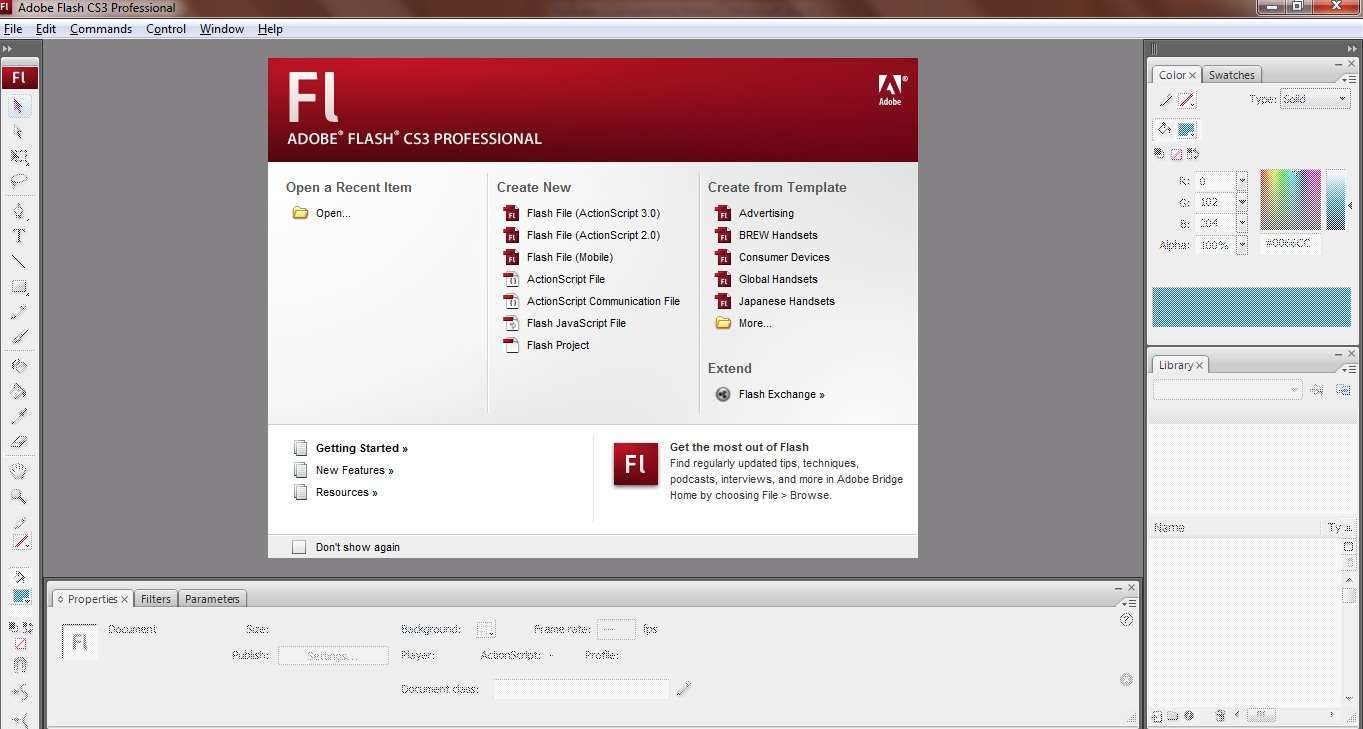
Task: Select the Paint Bucket tool
Action: tap(19, 391)
